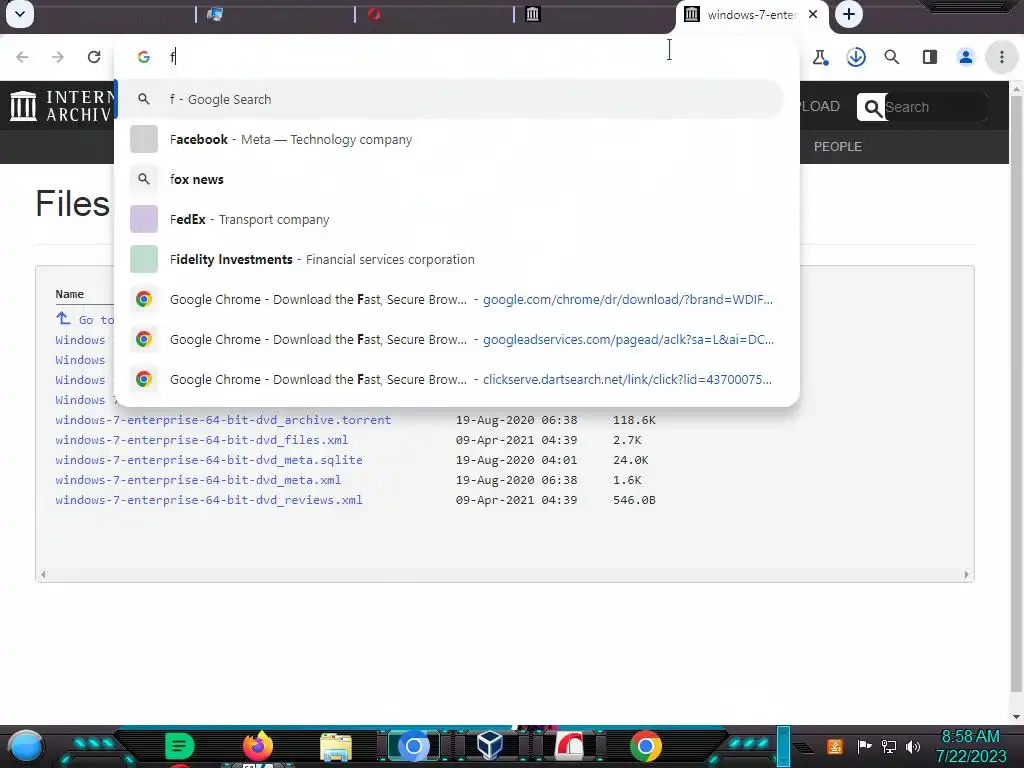Click the UPLOAD link in header
The height and width of the screenshot is (768, 1024).
(x=820, y=106)
